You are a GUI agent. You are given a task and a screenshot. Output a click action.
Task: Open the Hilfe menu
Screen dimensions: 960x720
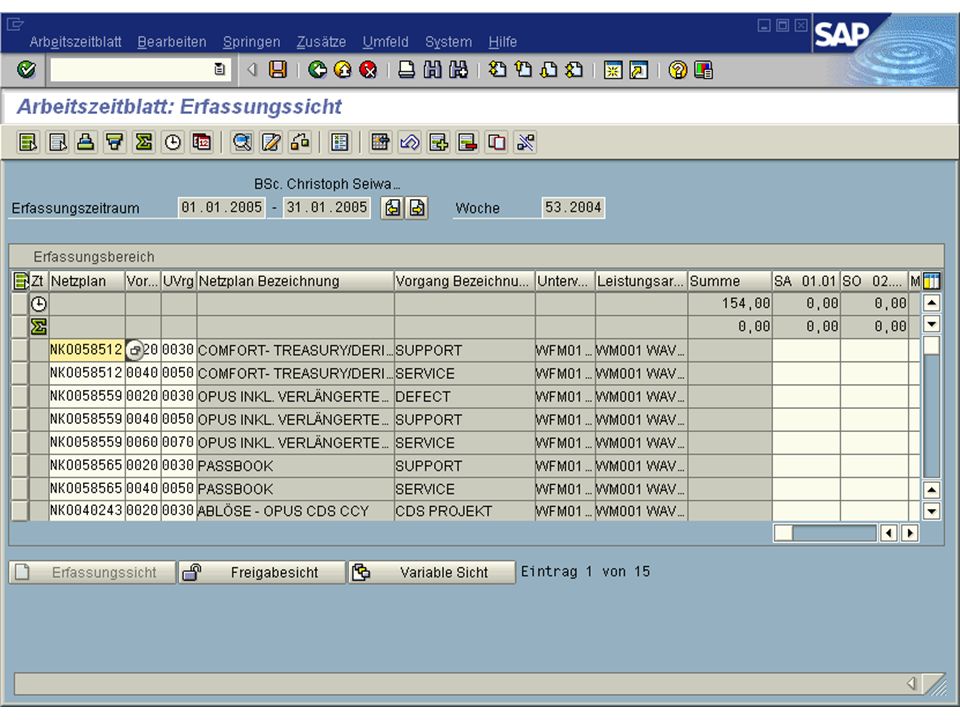(x=503, y=42)
